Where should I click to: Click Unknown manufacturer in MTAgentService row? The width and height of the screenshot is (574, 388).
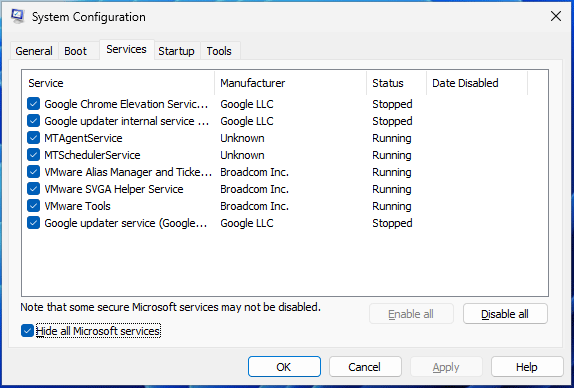point(242,138)
